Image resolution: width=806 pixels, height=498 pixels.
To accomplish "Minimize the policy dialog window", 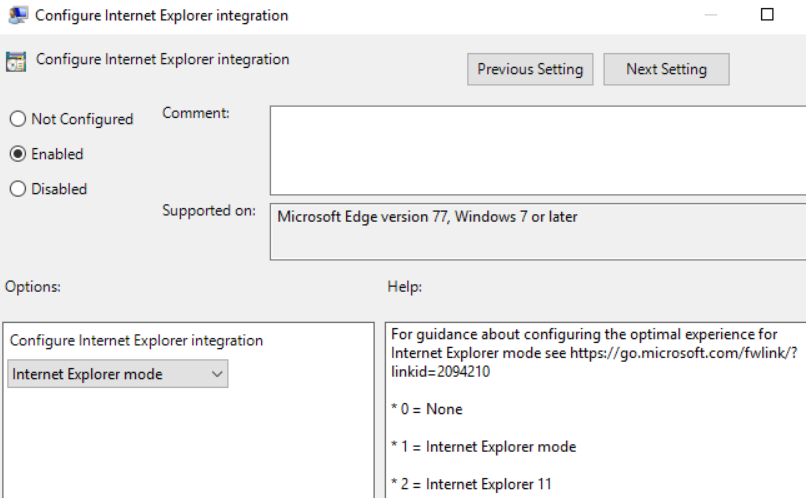I will 710,15.
